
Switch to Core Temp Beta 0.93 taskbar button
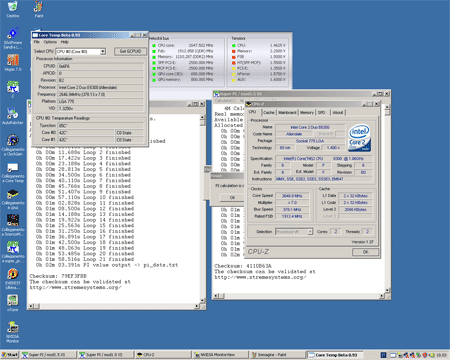click(334, 355)
